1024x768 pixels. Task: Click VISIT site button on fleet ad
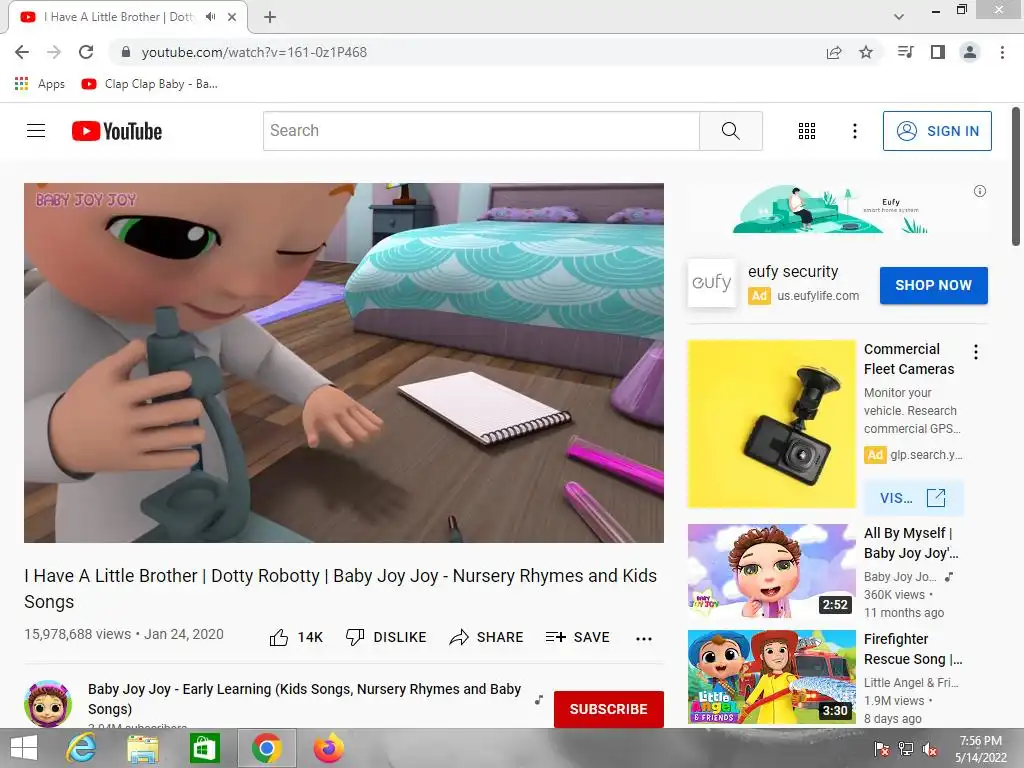click(913, 498)
